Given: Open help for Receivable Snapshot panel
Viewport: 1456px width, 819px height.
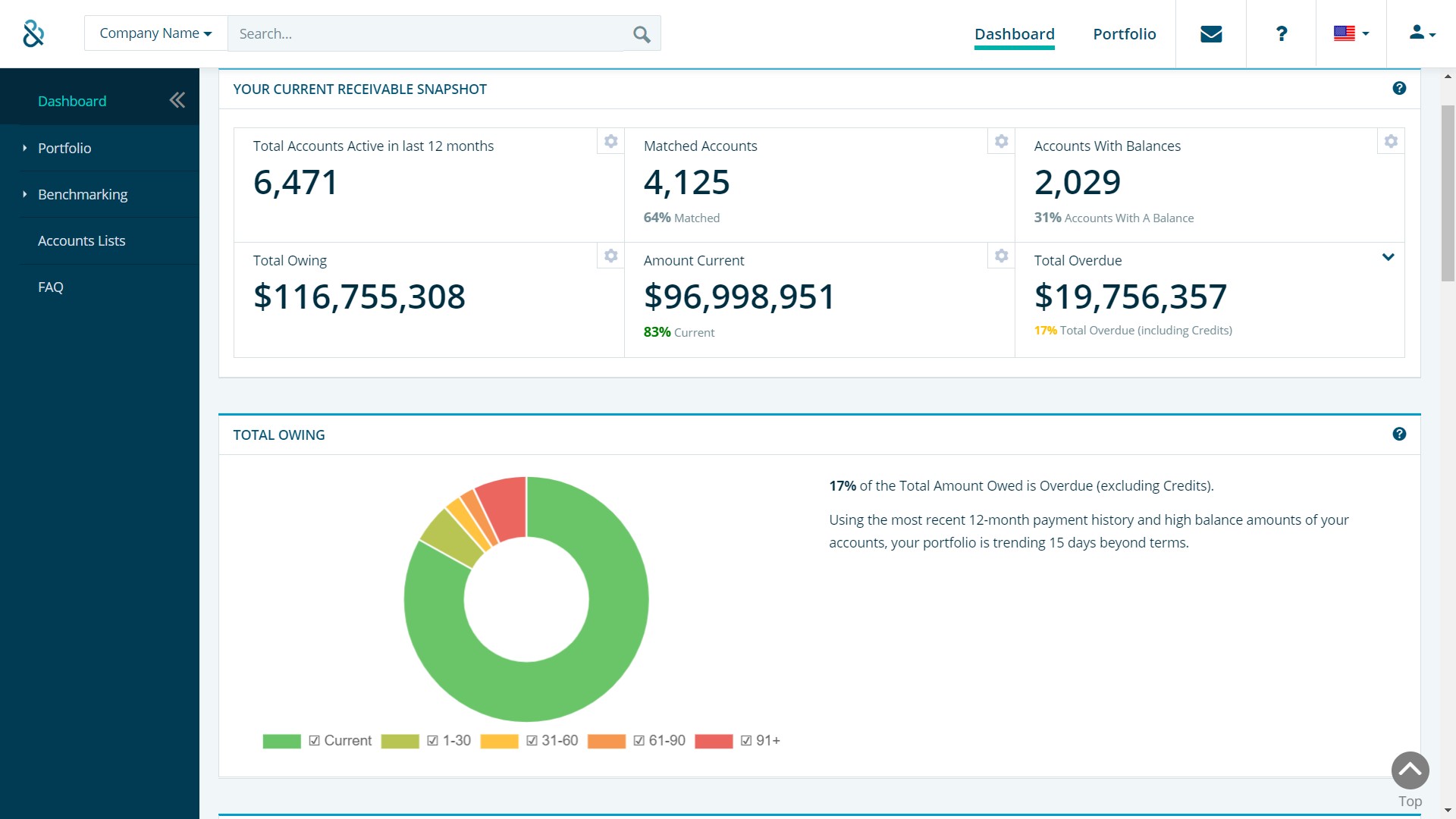Looking at the screenshot, I should [1399, 89].
